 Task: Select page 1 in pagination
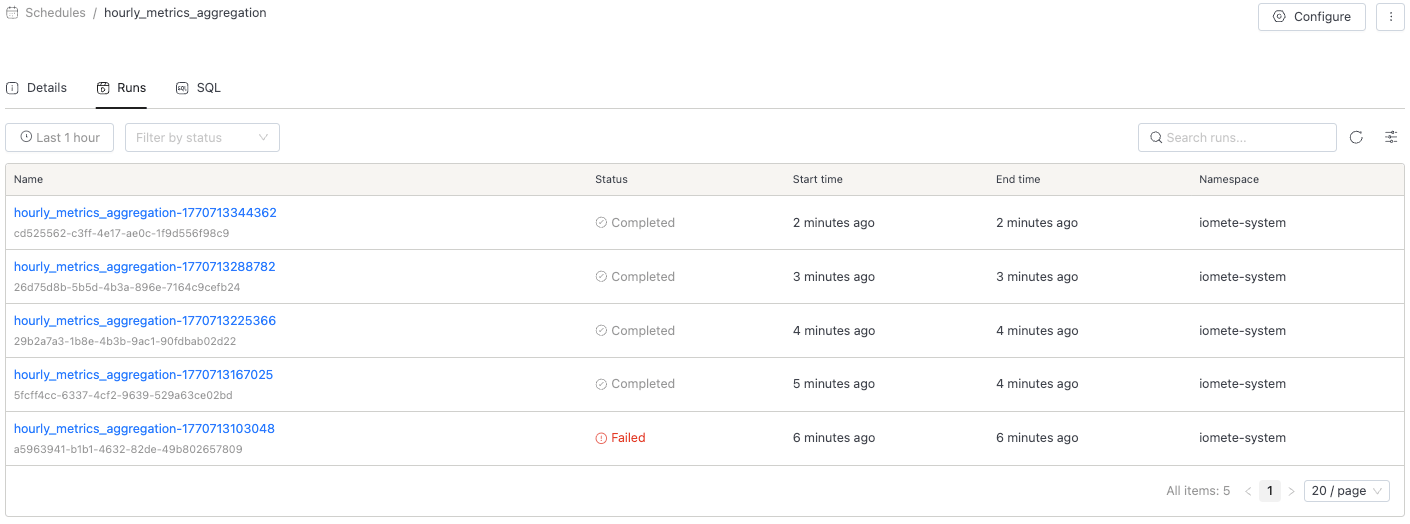tap(1269, 491)
